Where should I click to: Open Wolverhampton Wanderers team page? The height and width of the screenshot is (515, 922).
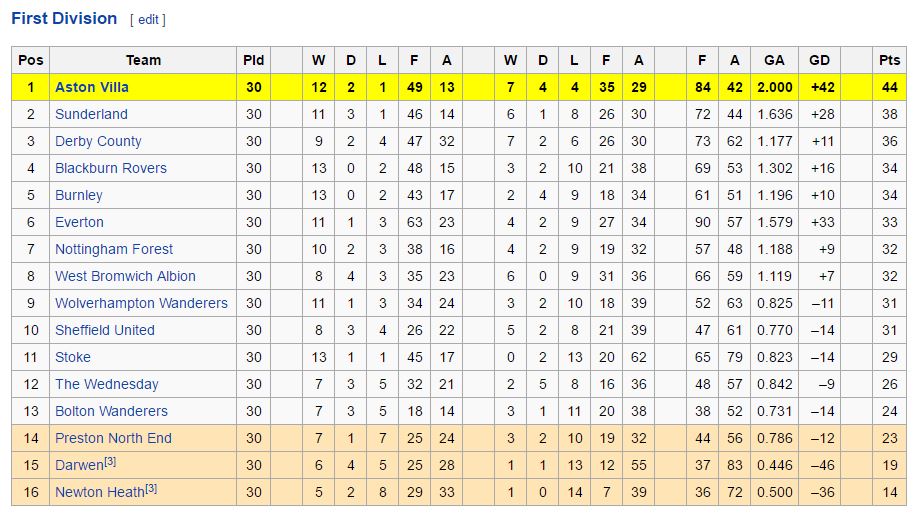pos(141,303)
